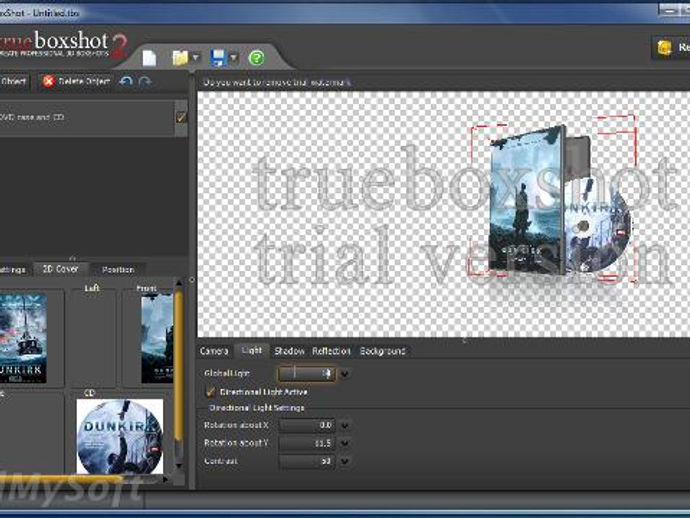
Task: Open the Reflection tab
Action: [x=331, y=351]
